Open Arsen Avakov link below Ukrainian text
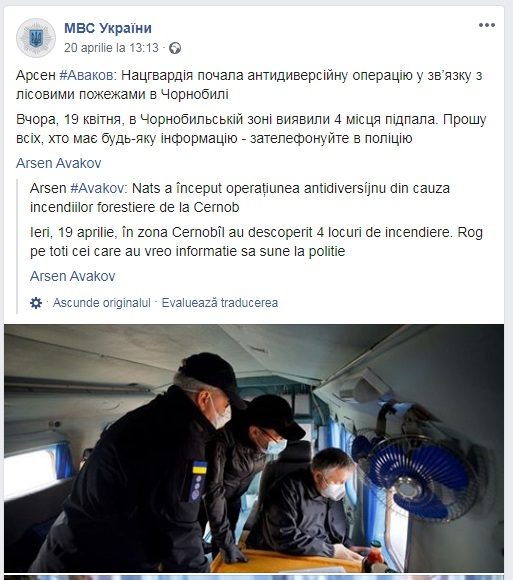 coord(58,163)
